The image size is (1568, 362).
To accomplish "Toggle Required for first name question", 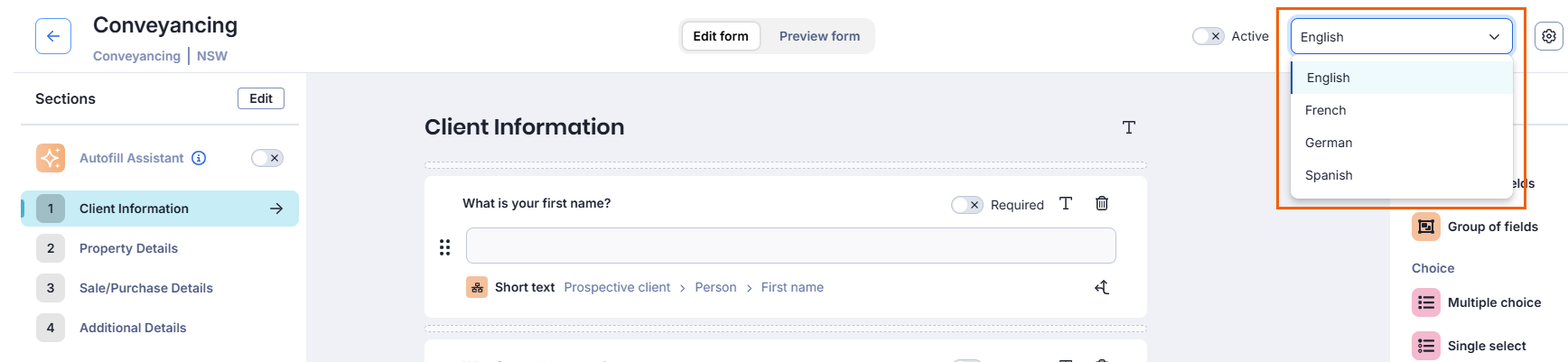I will [967, 205].
